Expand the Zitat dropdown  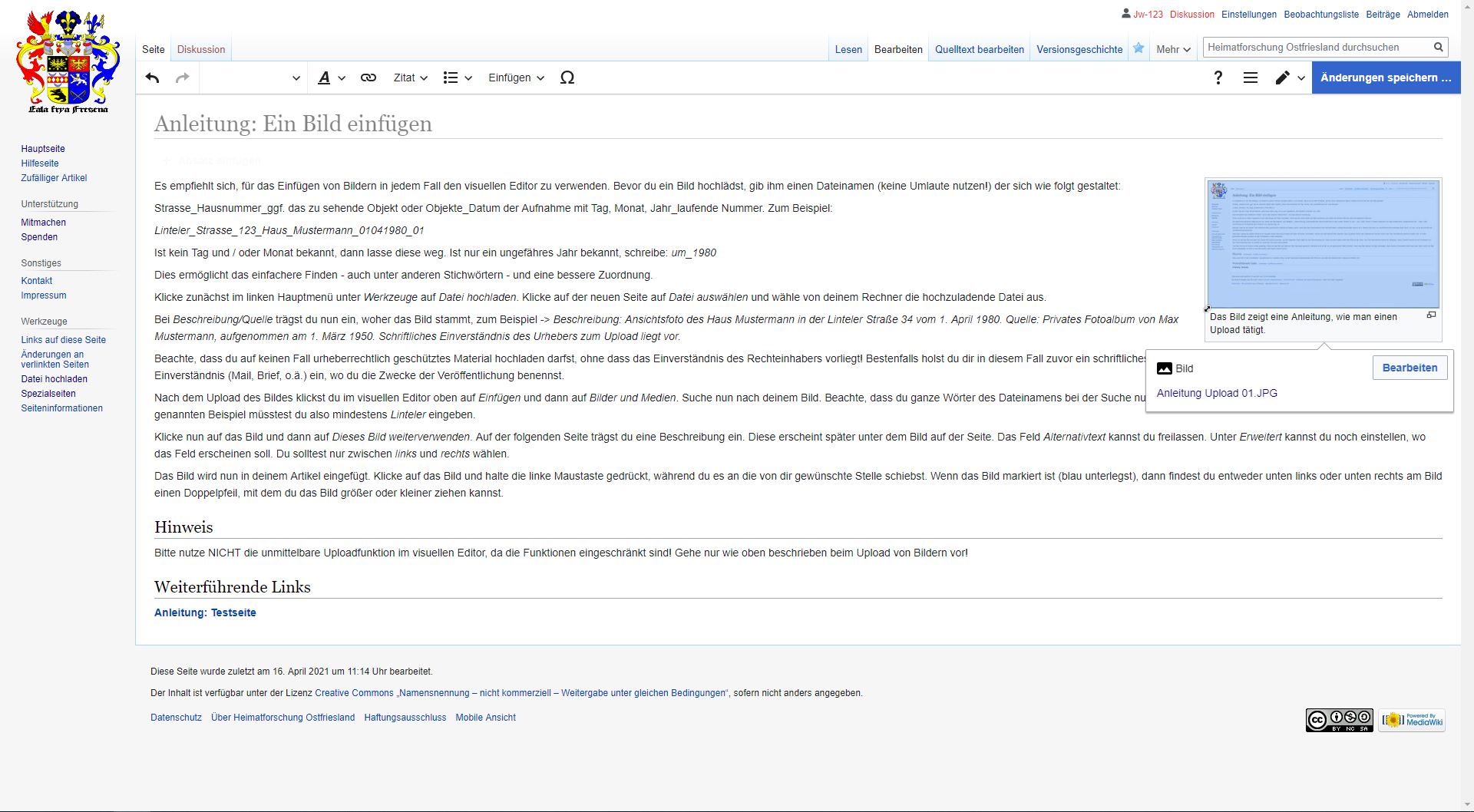tap(410, 78)
